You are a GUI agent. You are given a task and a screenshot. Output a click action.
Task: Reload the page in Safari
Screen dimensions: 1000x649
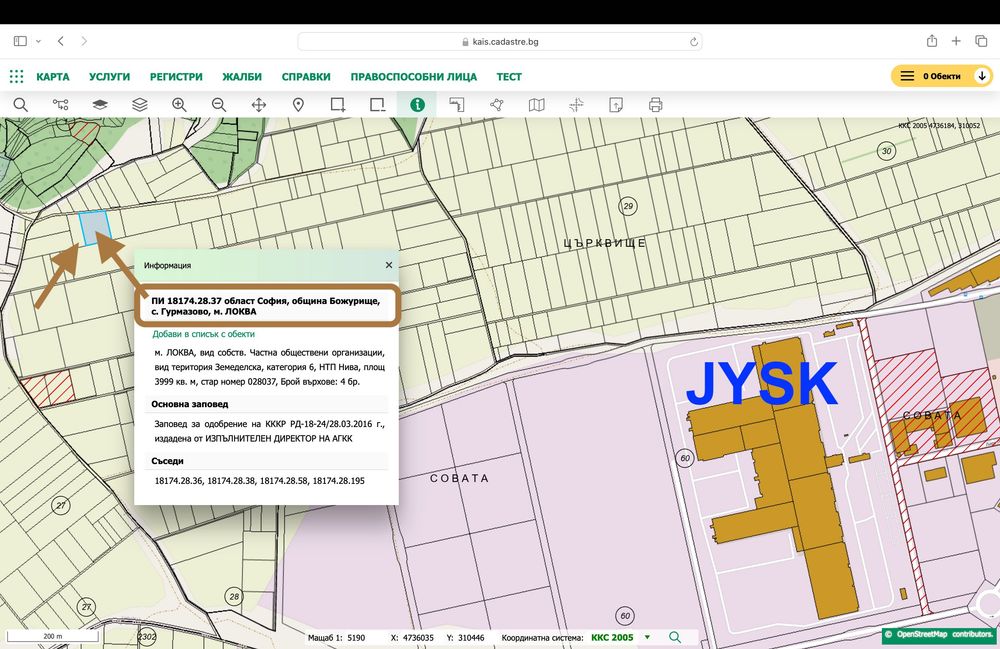[694, 41]
